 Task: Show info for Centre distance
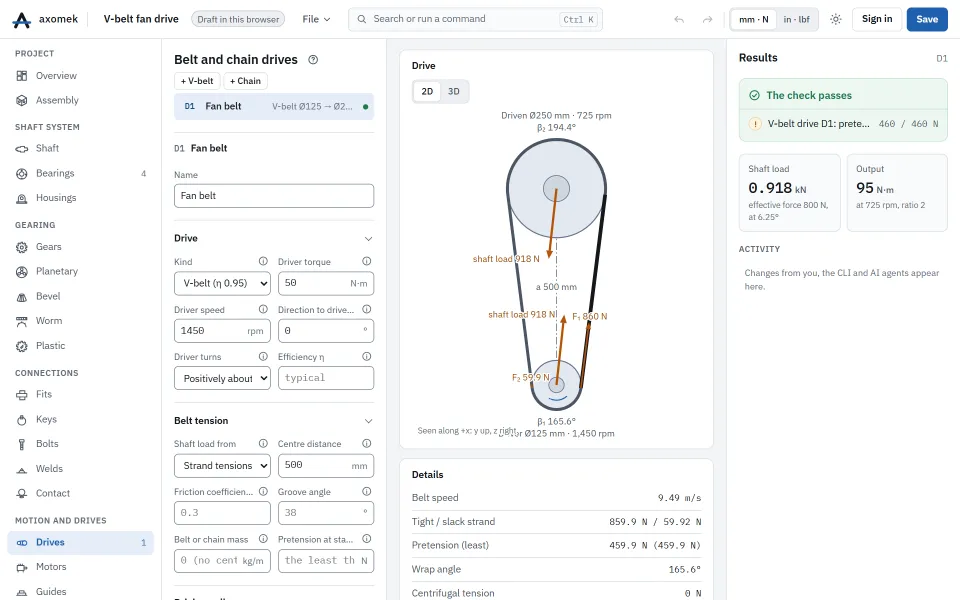[x=367, y=443]
